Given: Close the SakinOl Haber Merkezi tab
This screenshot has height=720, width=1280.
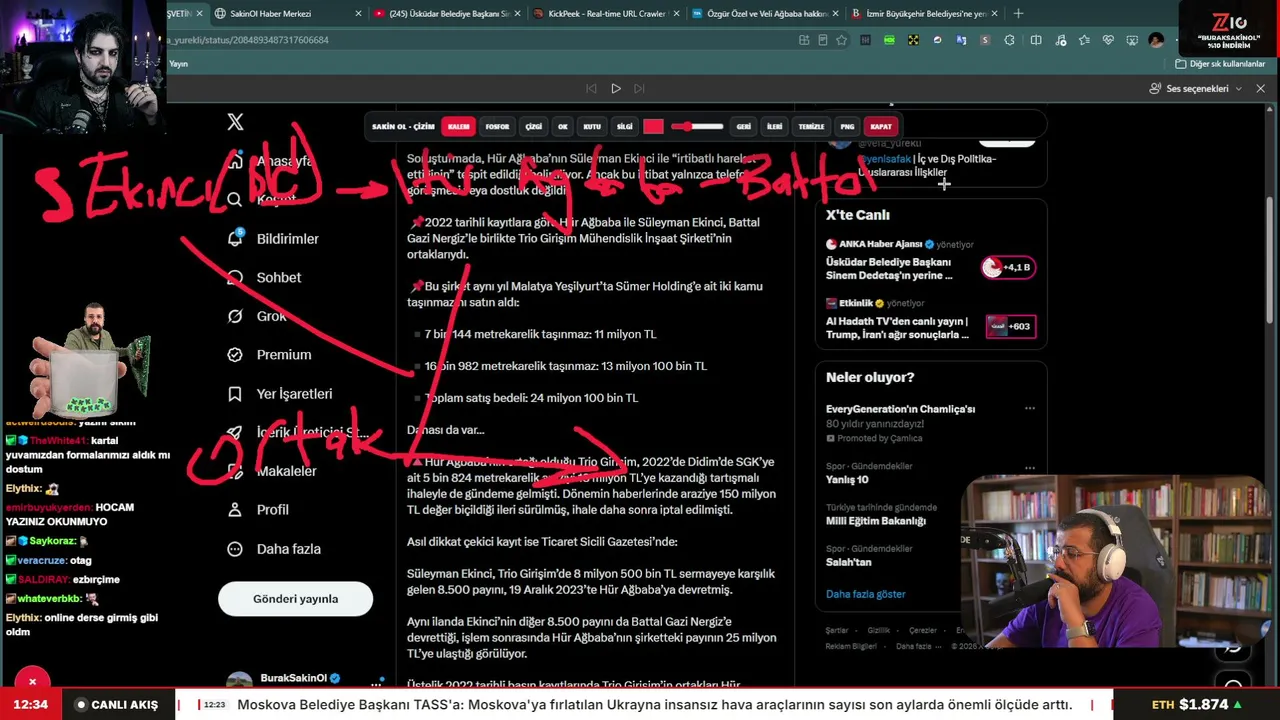Looking at the screenshot, I should tap(357, 14).
